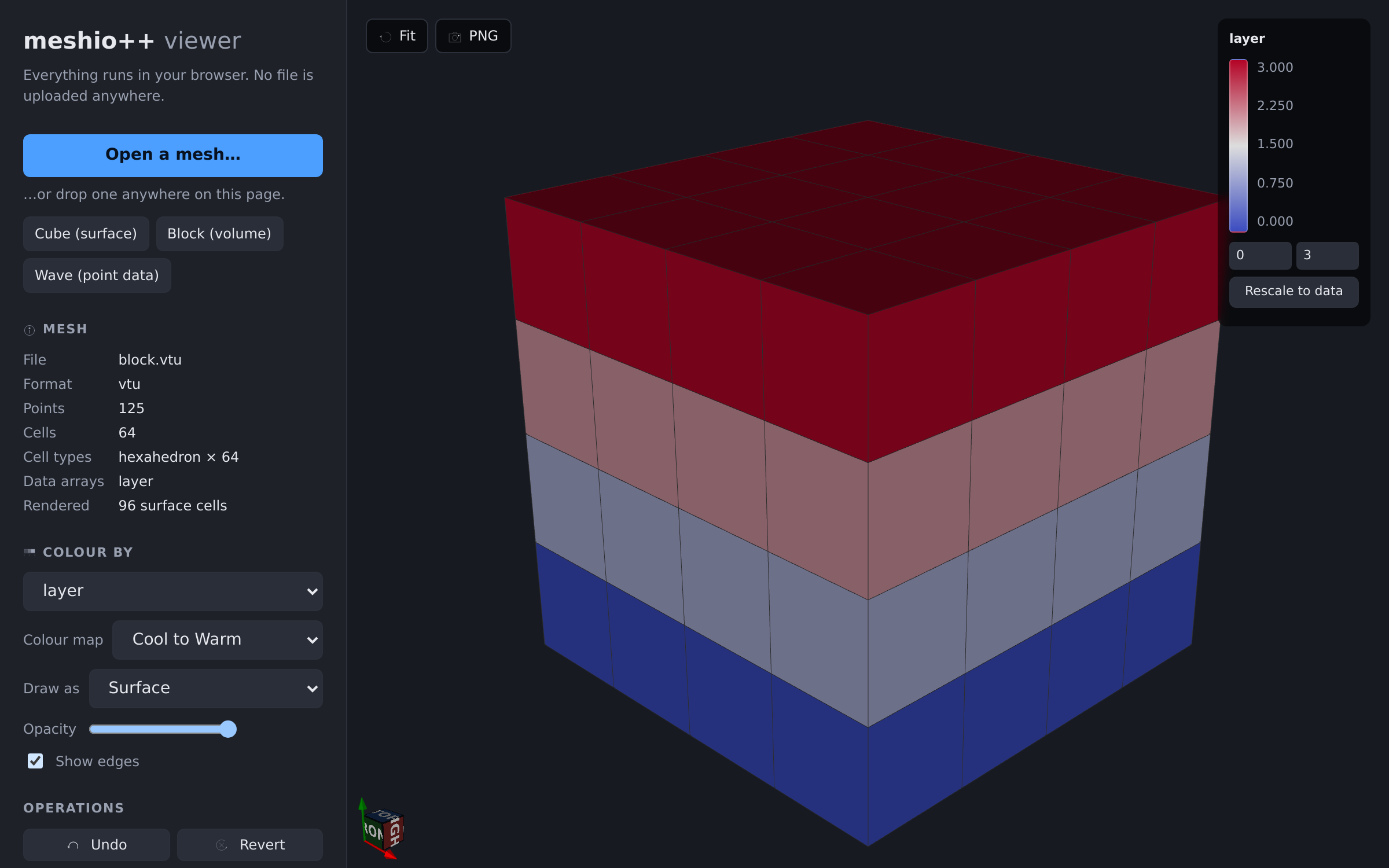Click the OPERATIONS section heading

(74, 808)
